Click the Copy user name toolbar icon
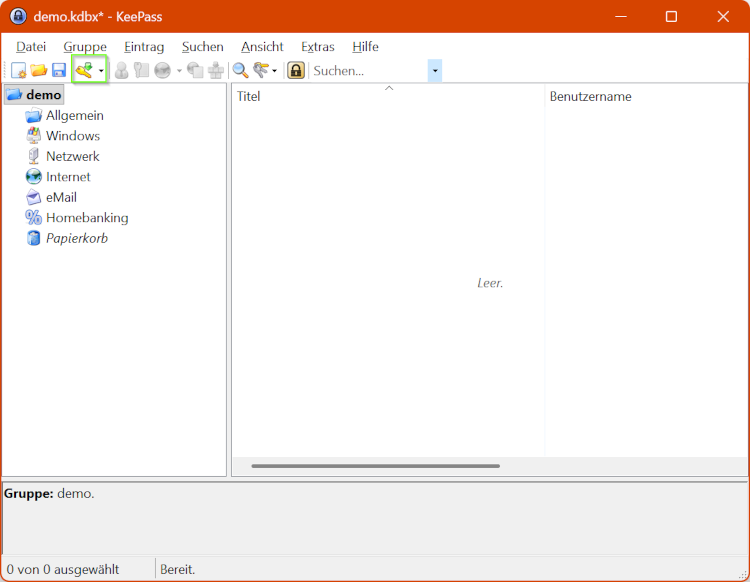 click(121, 70)
